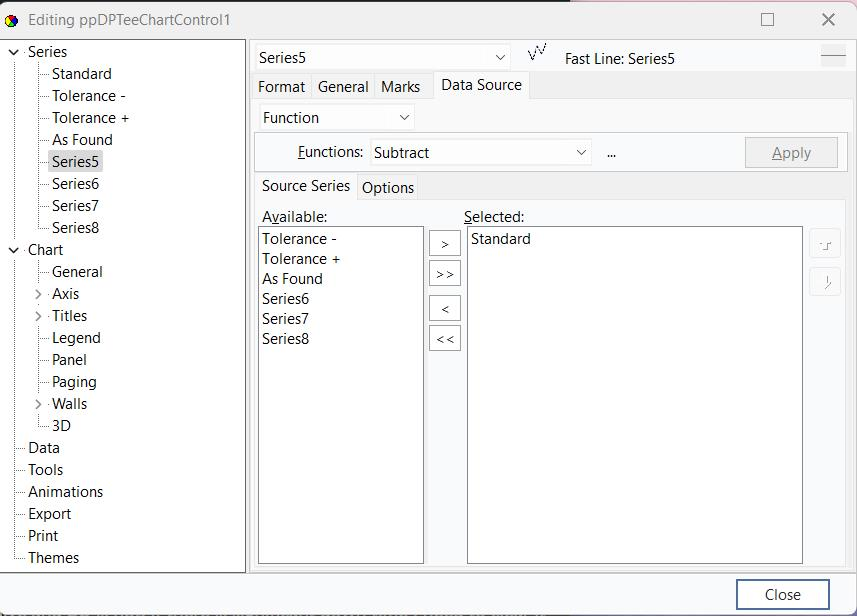Image resolution: width=857 pixels, height=616 pixels.
Task: Open the Function data source dropdown
Action: click(x=404, y=117)
